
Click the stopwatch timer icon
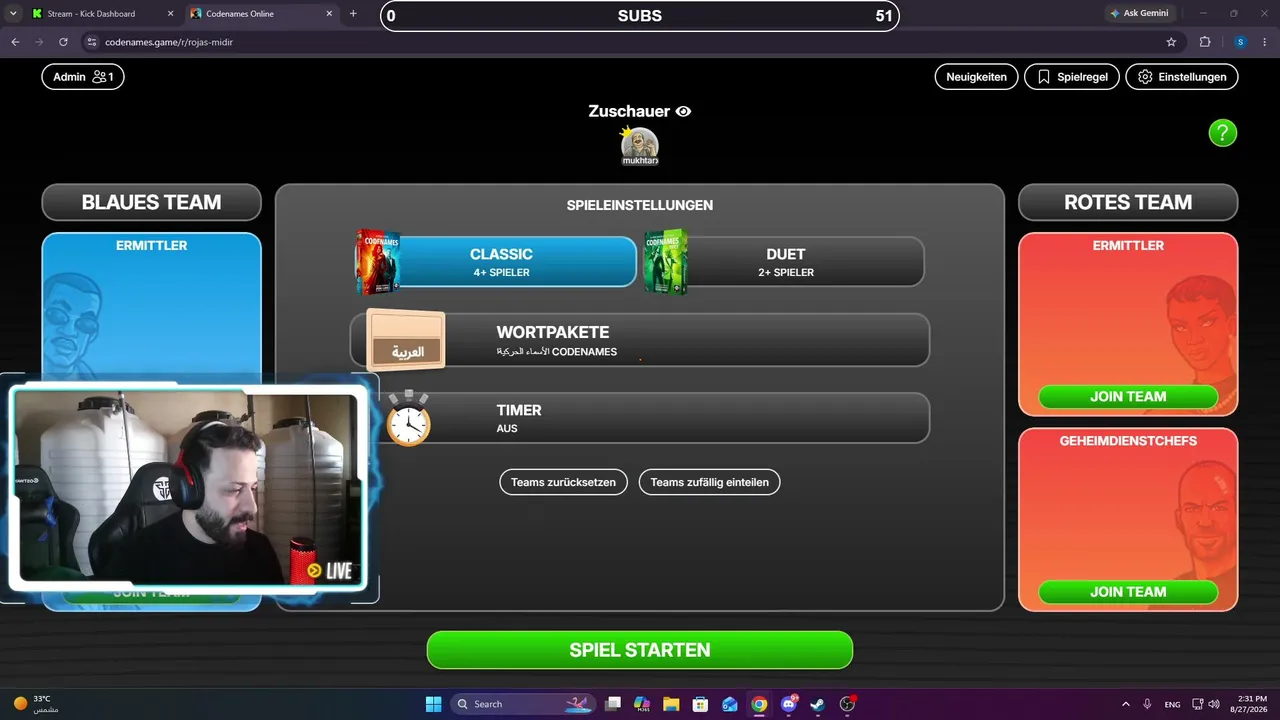click(408, 418)
